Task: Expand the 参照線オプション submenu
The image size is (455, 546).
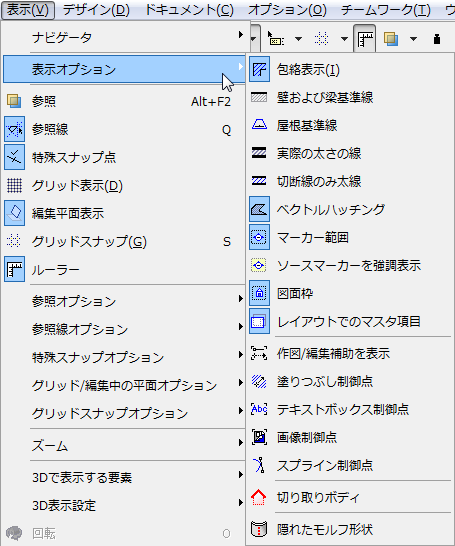Action: click(125, 329)
